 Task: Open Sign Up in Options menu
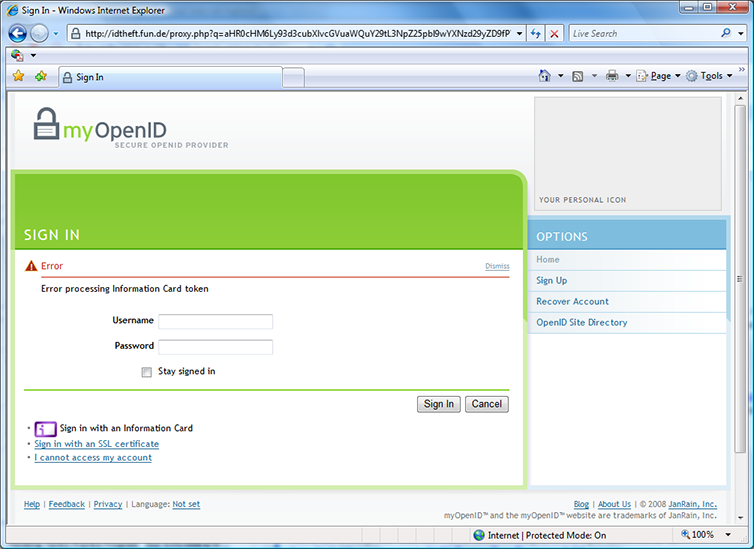[x=551, y=281]
